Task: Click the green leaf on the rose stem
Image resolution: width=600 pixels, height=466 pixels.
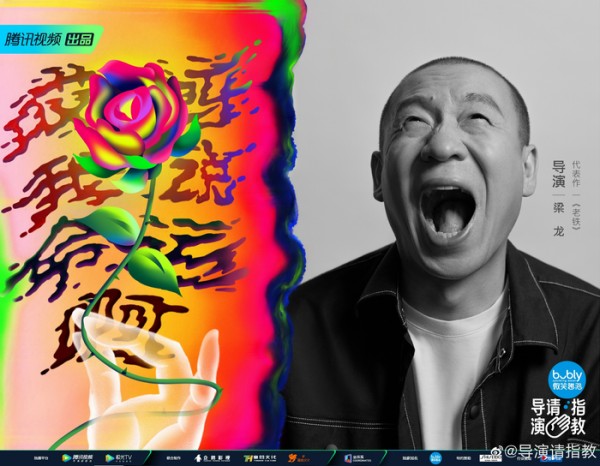Action: [152, 266]
